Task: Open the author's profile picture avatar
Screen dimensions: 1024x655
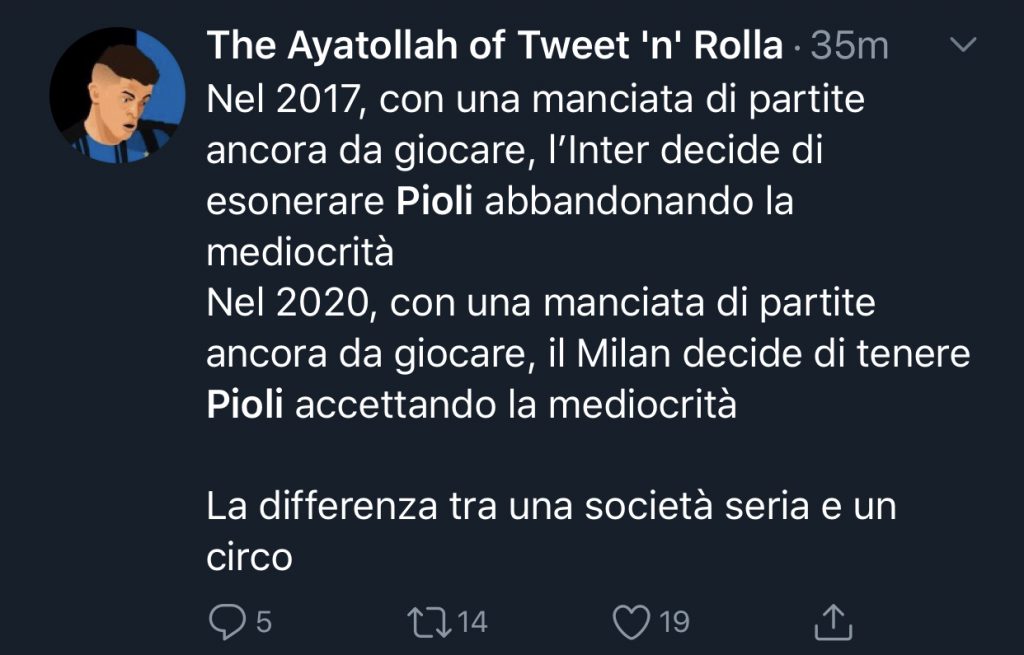Action: pos(117,96)
